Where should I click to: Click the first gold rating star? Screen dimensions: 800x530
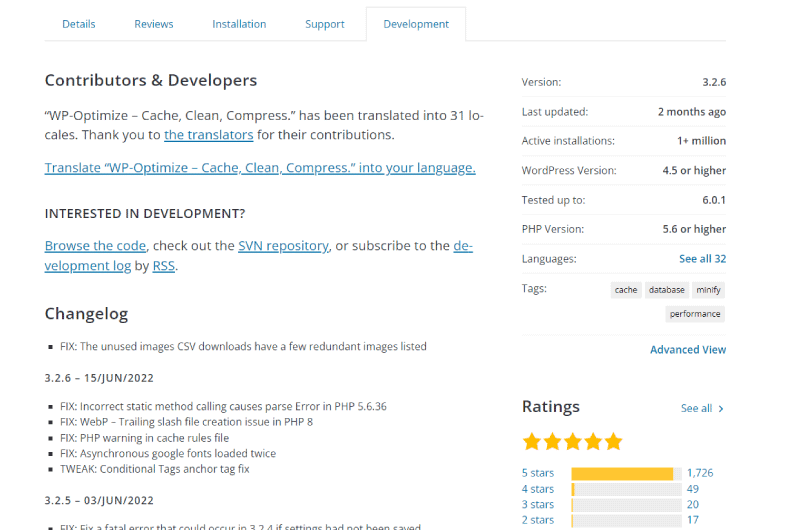point(532,441)
